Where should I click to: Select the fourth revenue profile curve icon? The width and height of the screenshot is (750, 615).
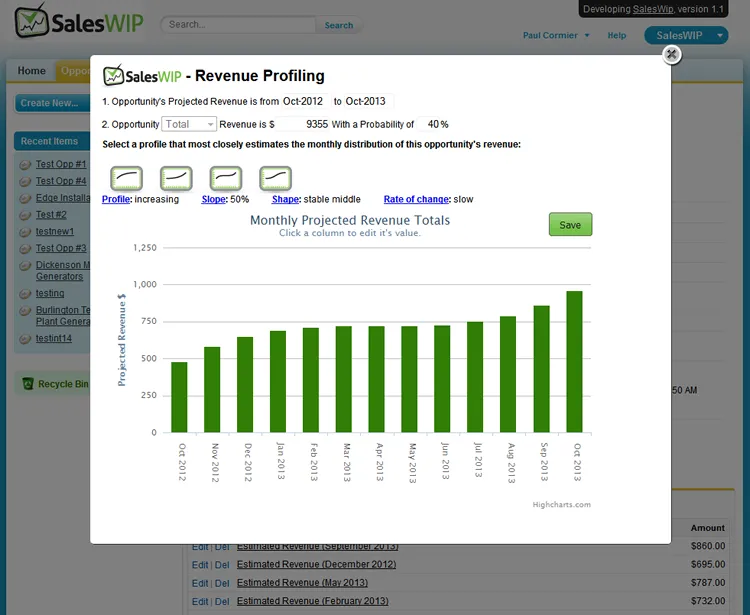[x=276, y=178]
